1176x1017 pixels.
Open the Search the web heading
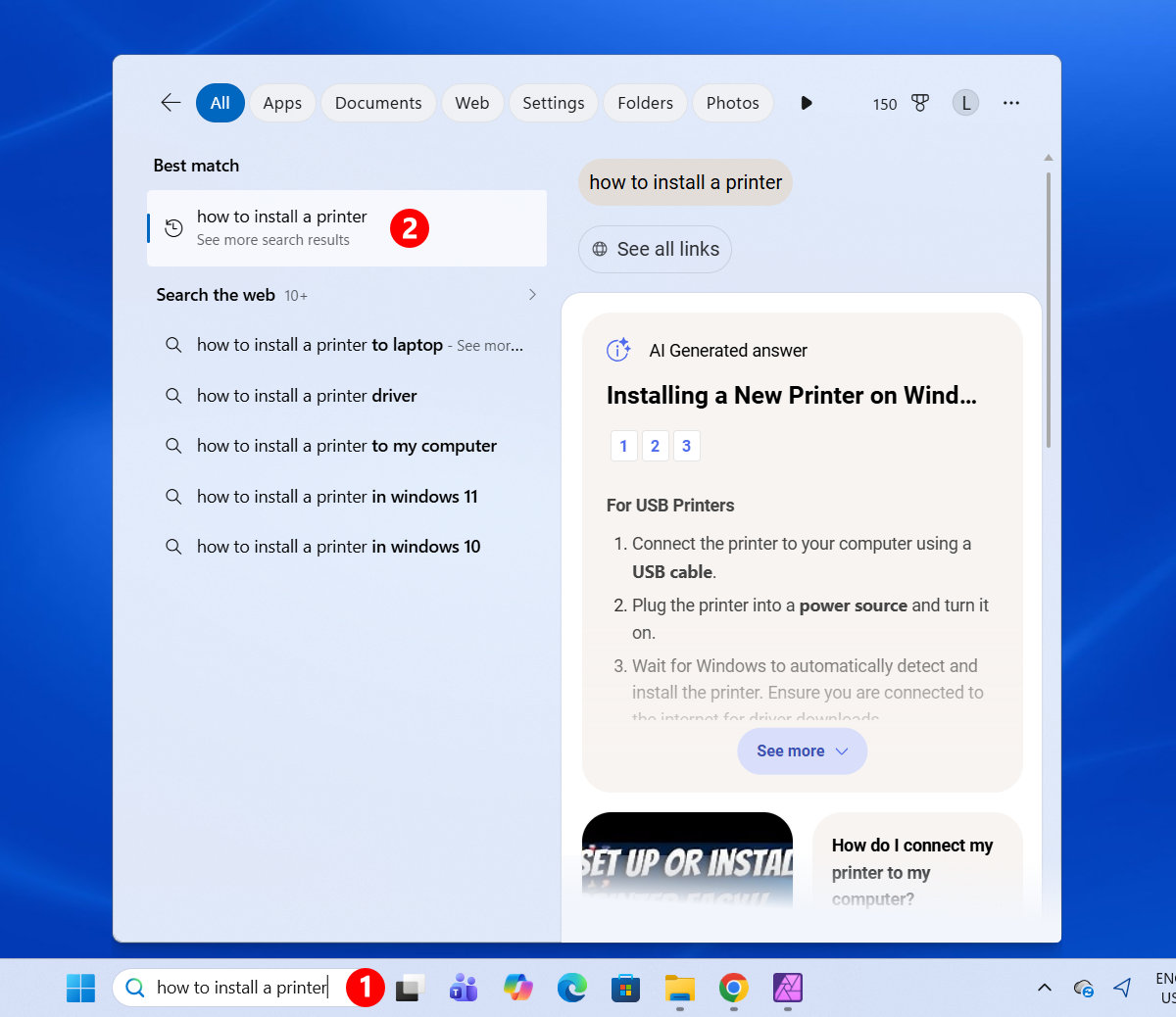coord(216,295)
